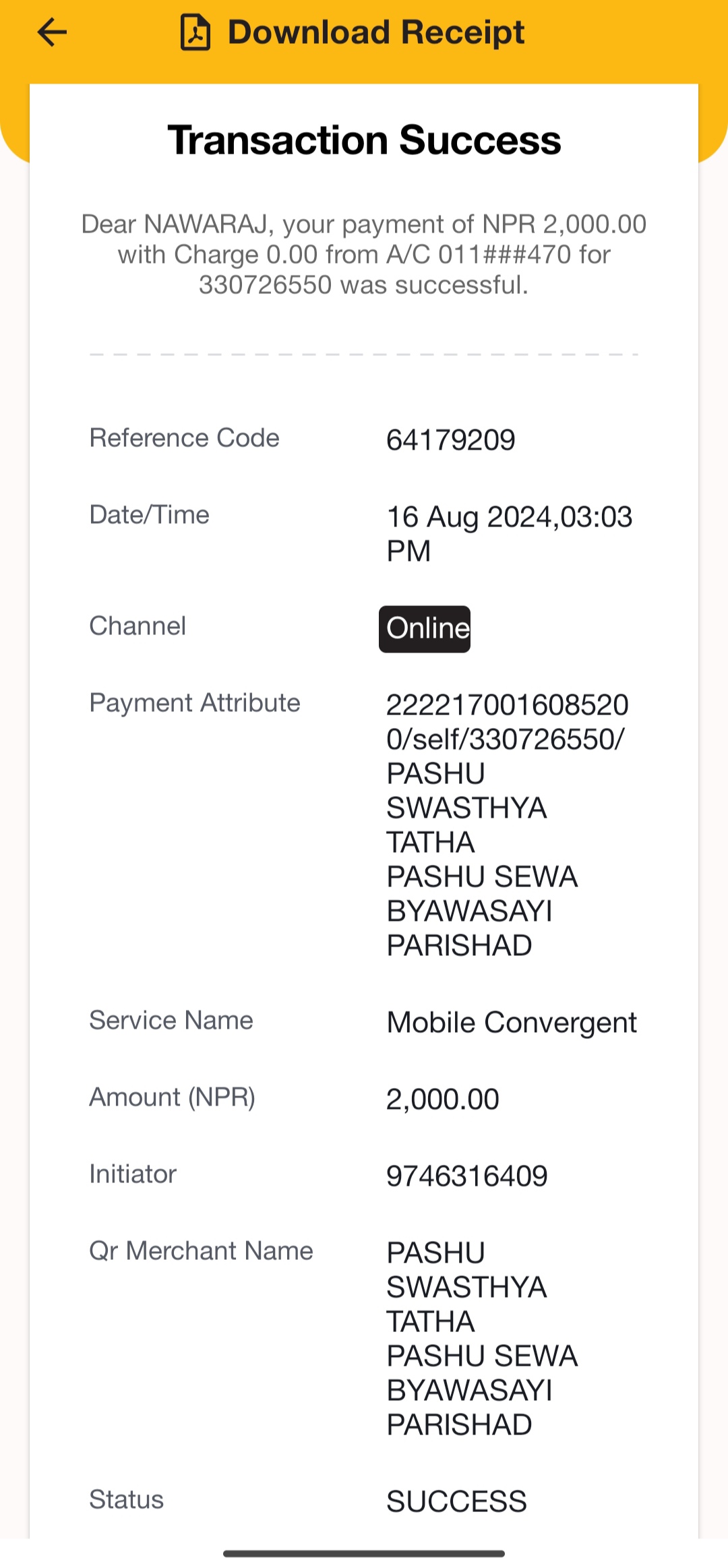
Task: Tap the Download Receipt label
Action: pos(376,32)
